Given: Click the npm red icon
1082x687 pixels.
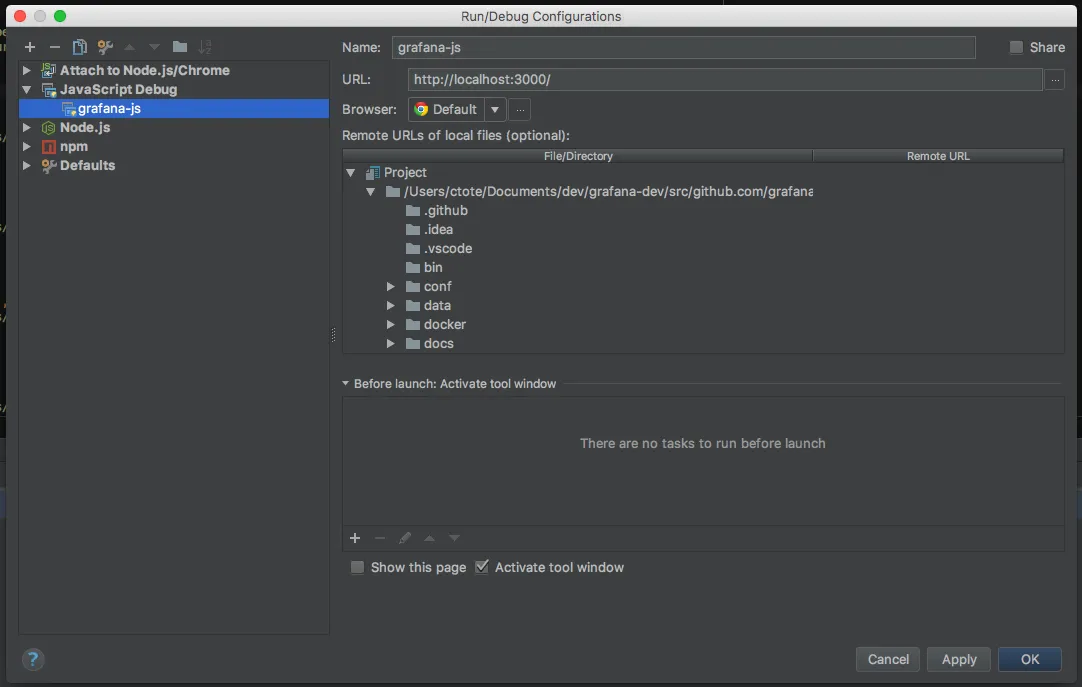Looking at the screenshot, I should coord(48,147).
